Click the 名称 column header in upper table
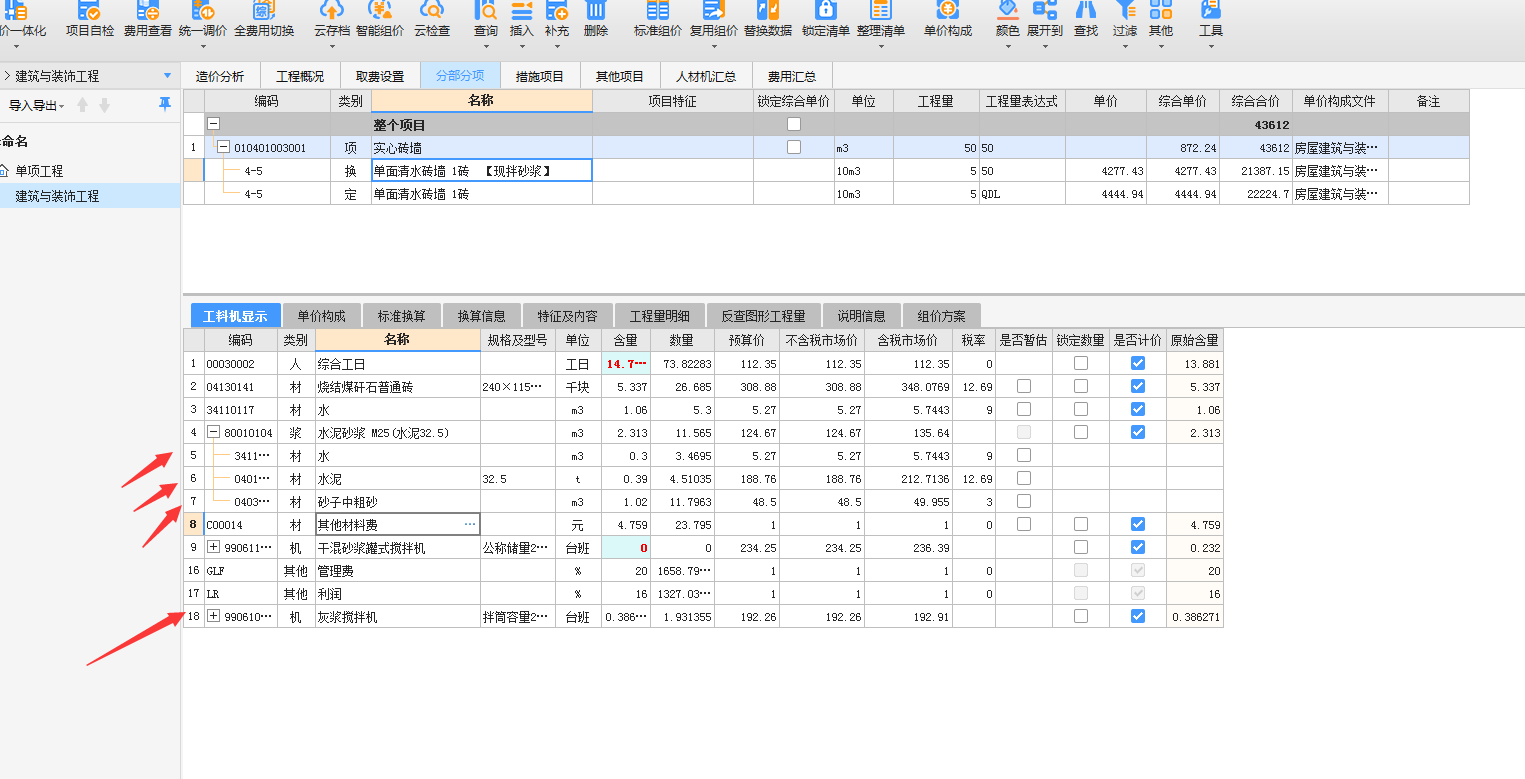The width and height of the screenshot is (1525, 779). pyautogui.click(x=481, y=101)
